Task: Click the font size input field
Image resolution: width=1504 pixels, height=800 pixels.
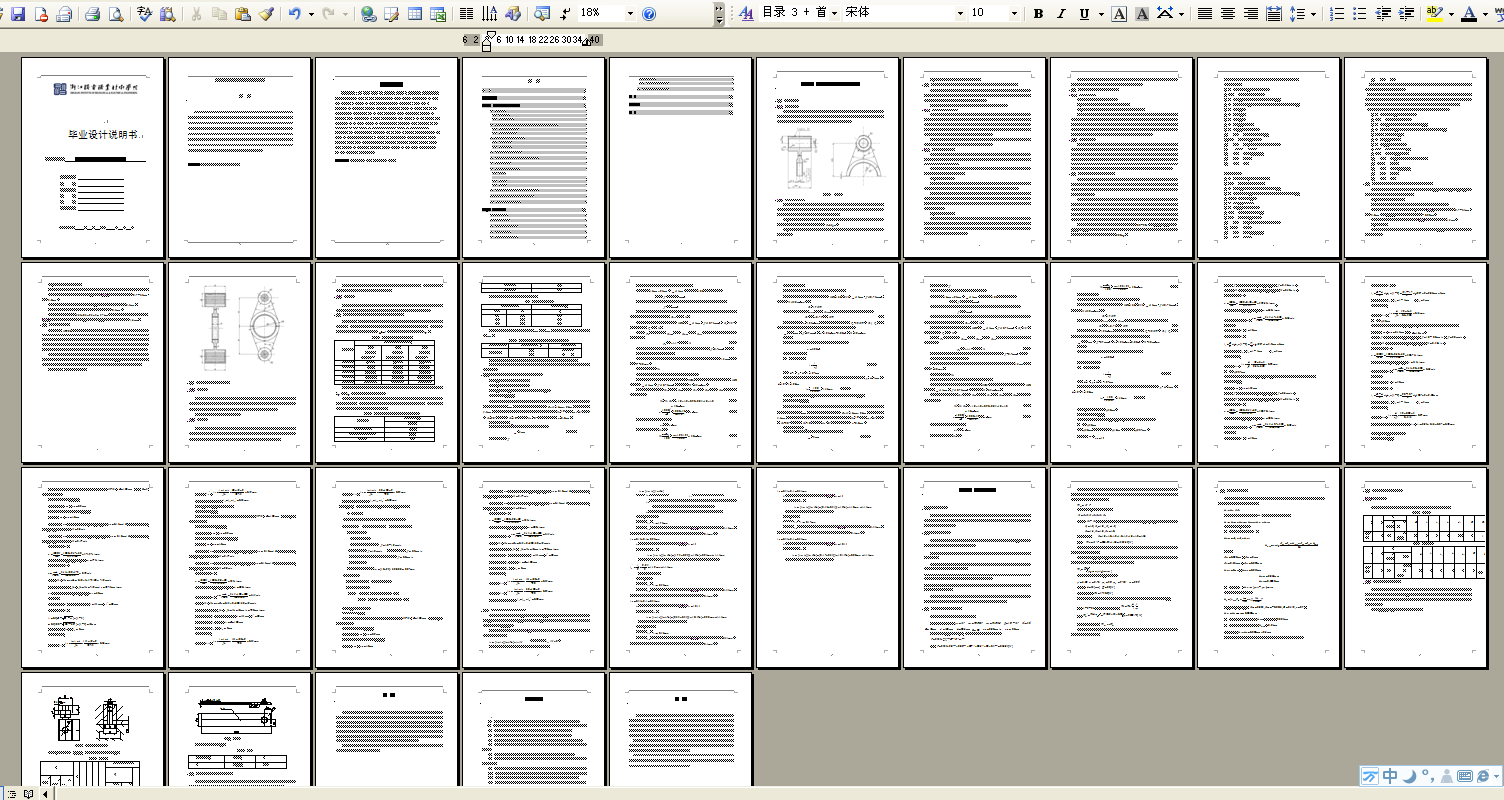Action: point(987,13)
